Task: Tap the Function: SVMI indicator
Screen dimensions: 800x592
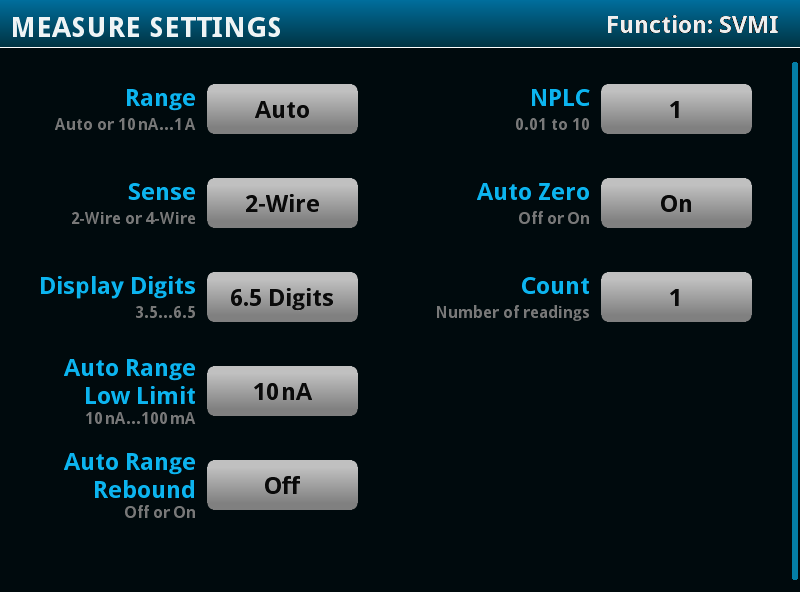Action: pyautogui.click(x=692, y=25)
